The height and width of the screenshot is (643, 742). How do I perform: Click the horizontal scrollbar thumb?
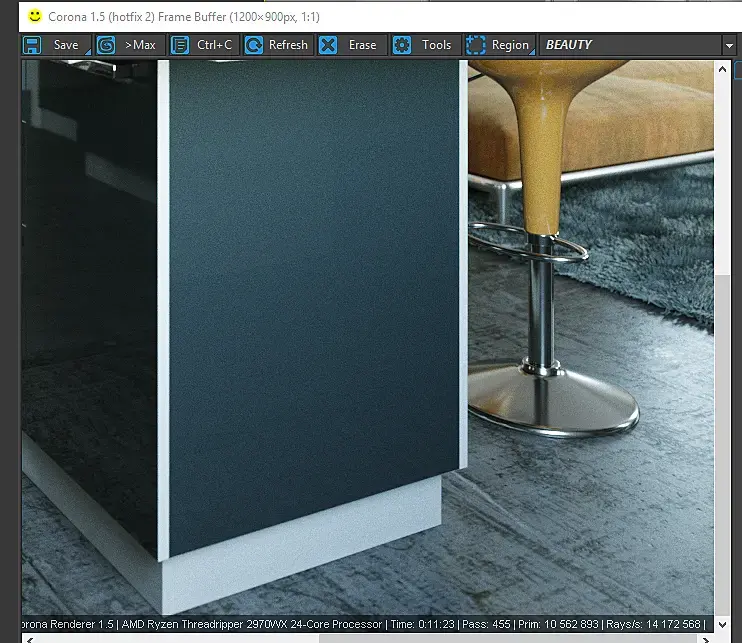(x=507, y=639)
